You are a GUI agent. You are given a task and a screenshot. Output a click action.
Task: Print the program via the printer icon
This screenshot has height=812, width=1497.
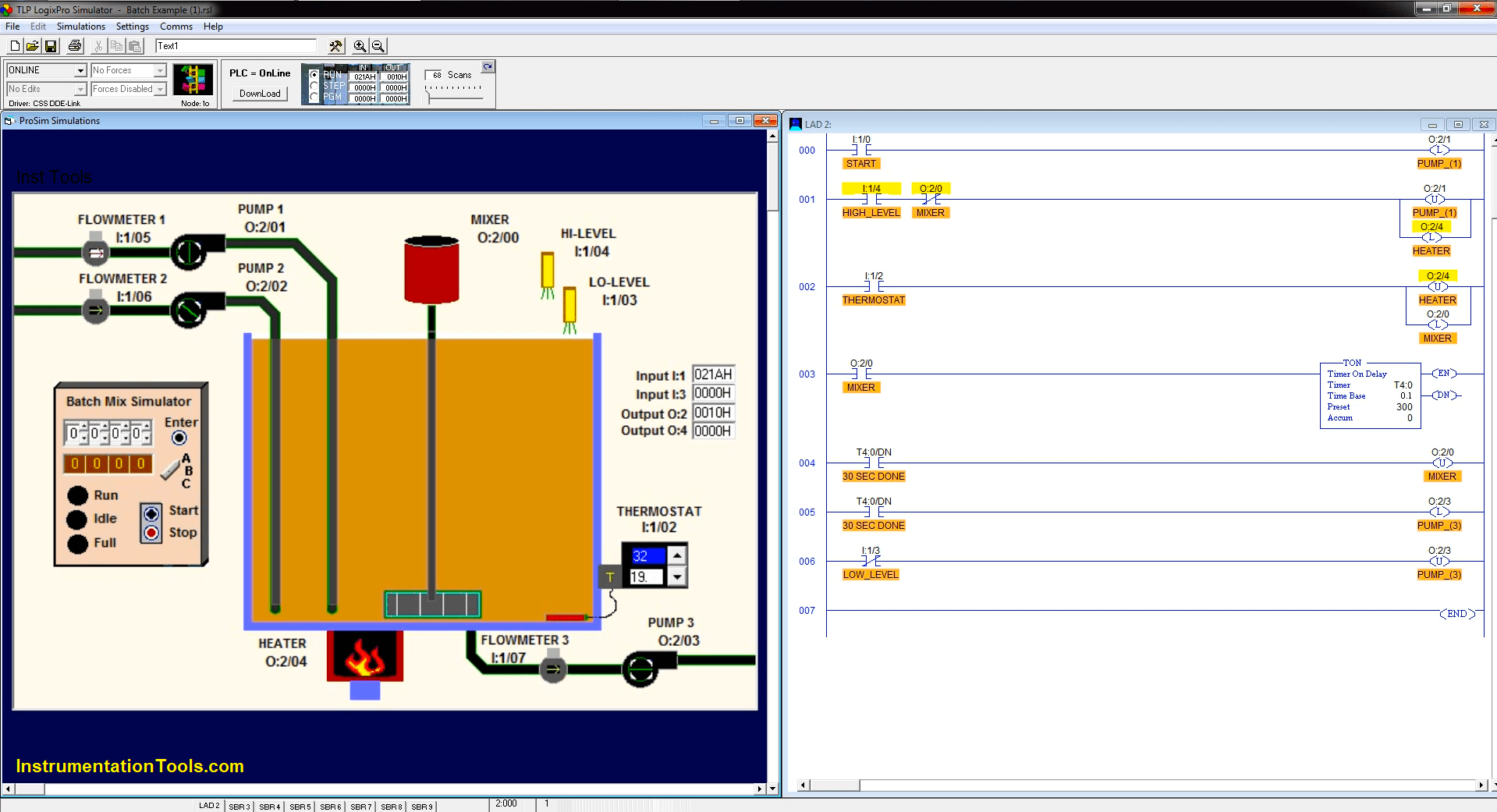(x=74, y=45)
